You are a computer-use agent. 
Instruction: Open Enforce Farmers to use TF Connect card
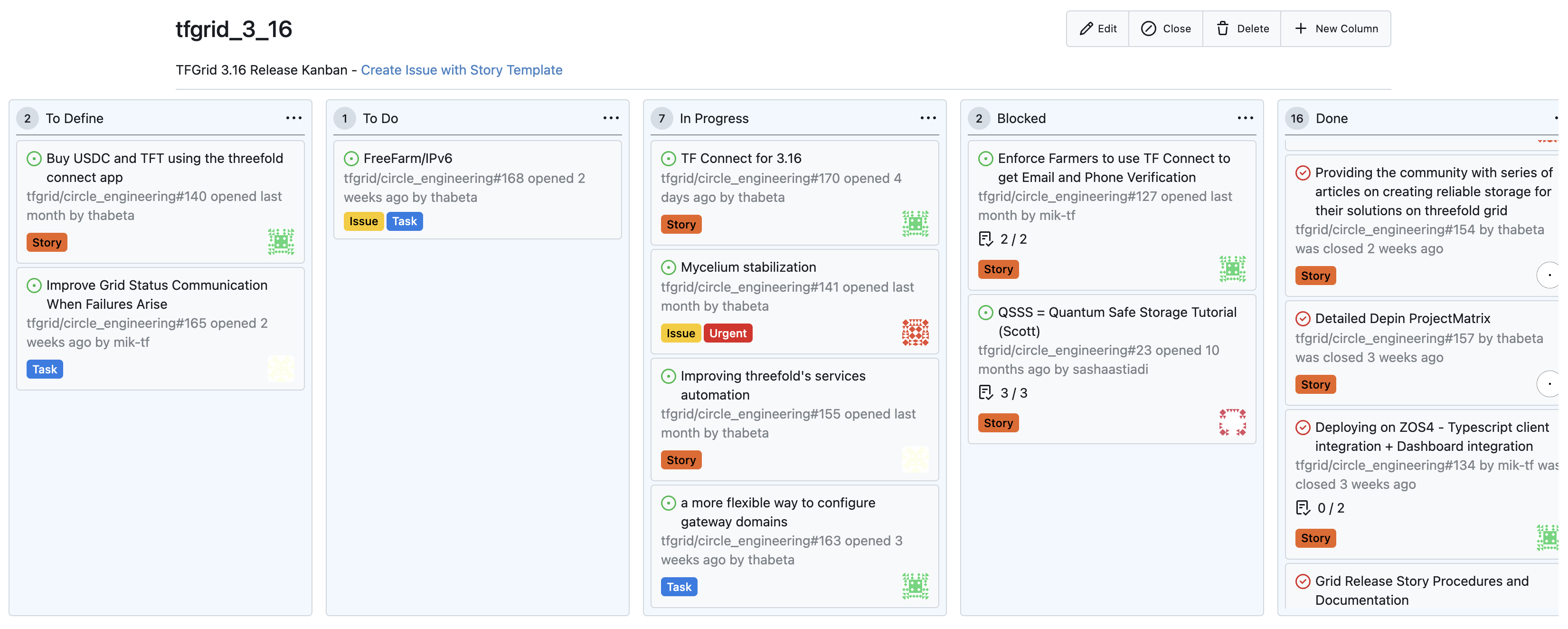click(1113, 167)
